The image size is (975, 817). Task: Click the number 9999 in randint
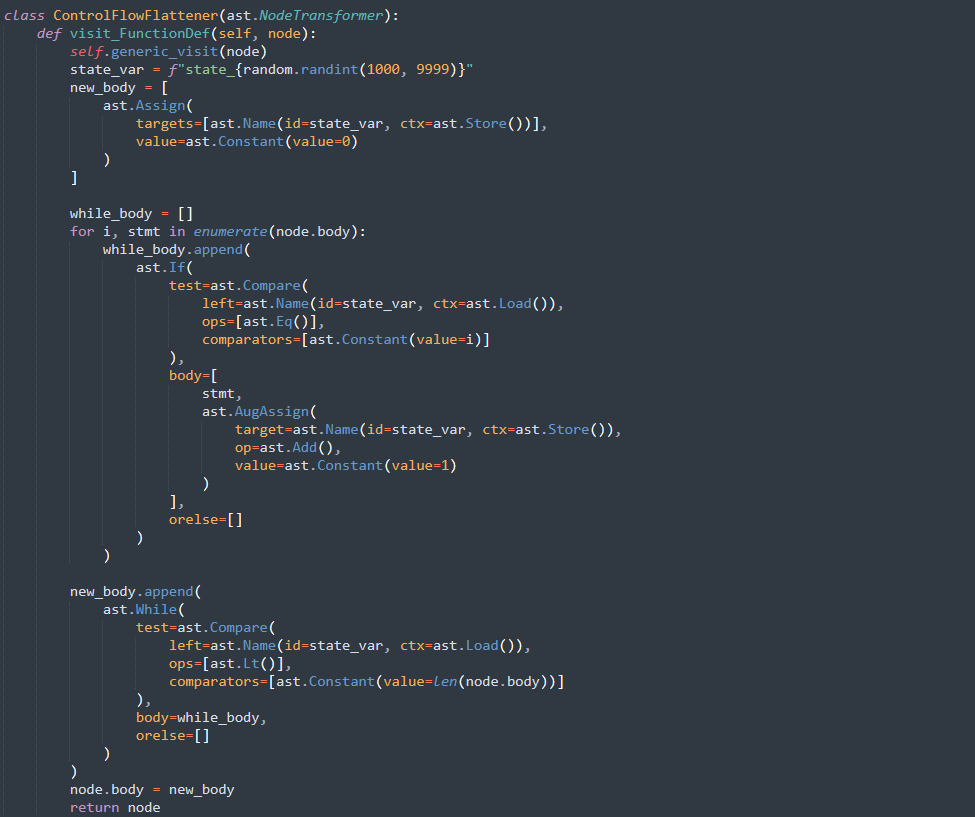[433, 70]
